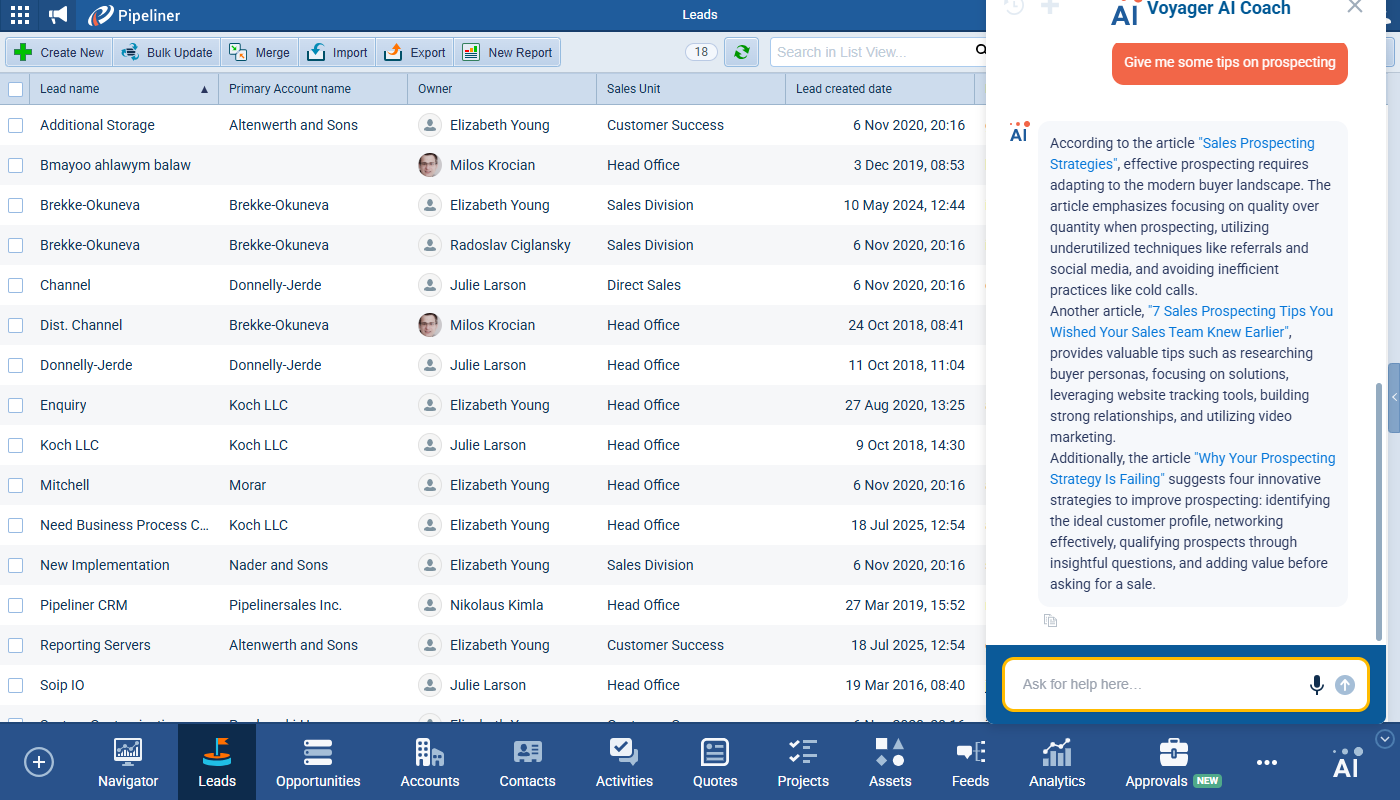Focus the "Ask for help here" input

1160,685
